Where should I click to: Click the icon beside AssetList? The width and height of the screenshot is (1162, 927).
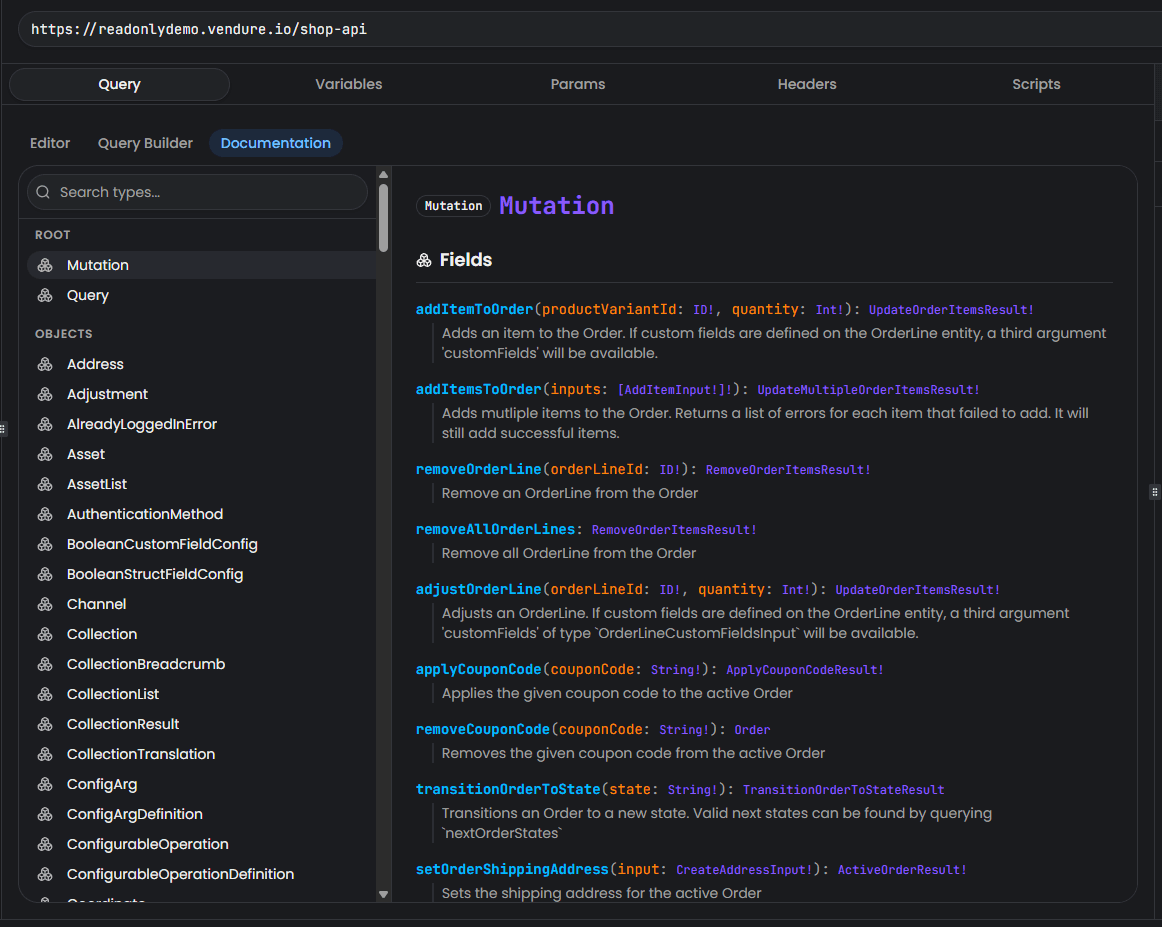point(45,485)
